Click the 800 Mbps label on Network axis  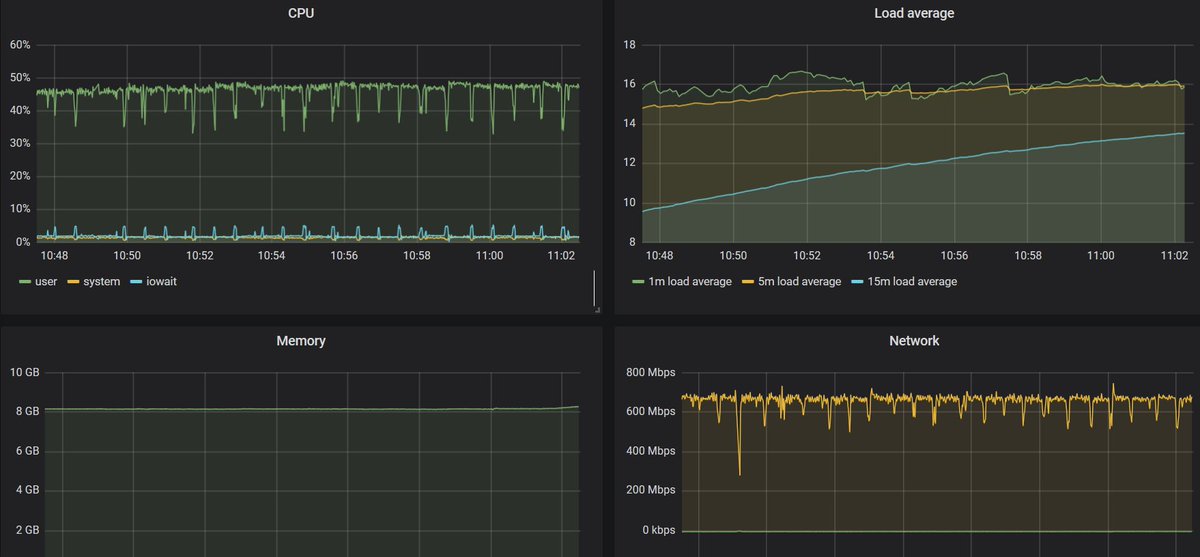tap(651, 373)
